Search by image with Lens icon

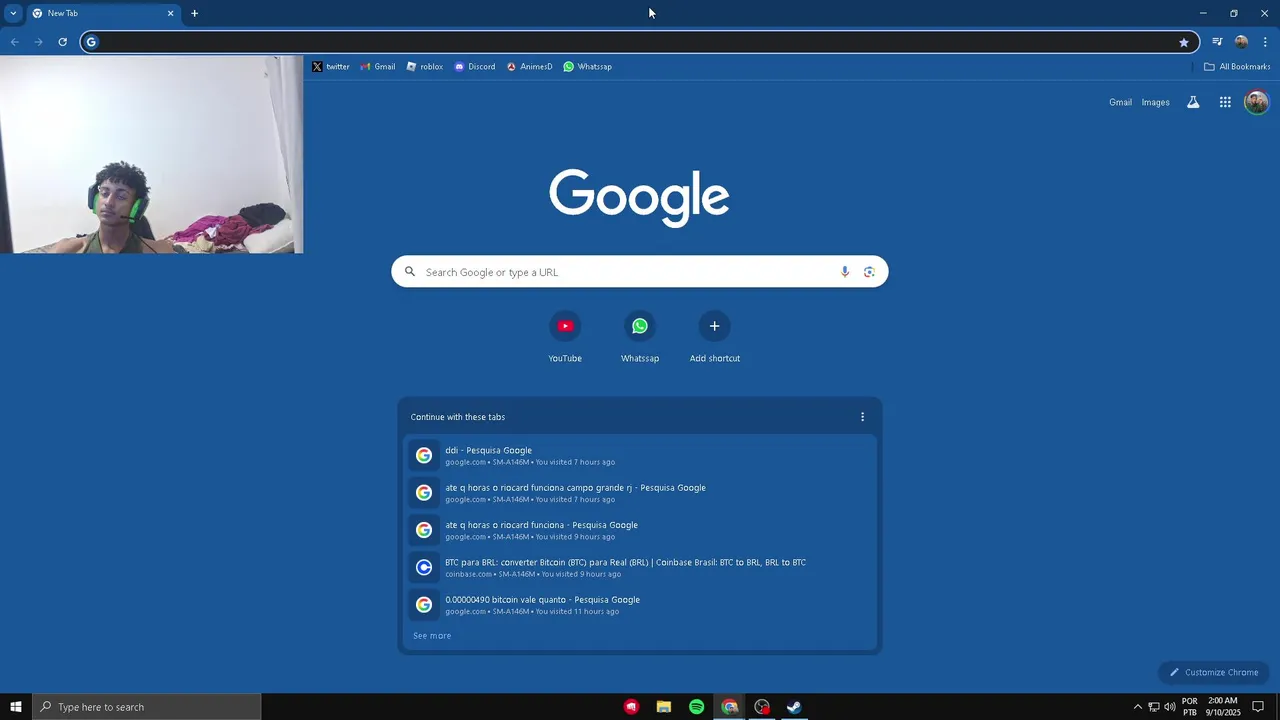(x=869, y=272)
